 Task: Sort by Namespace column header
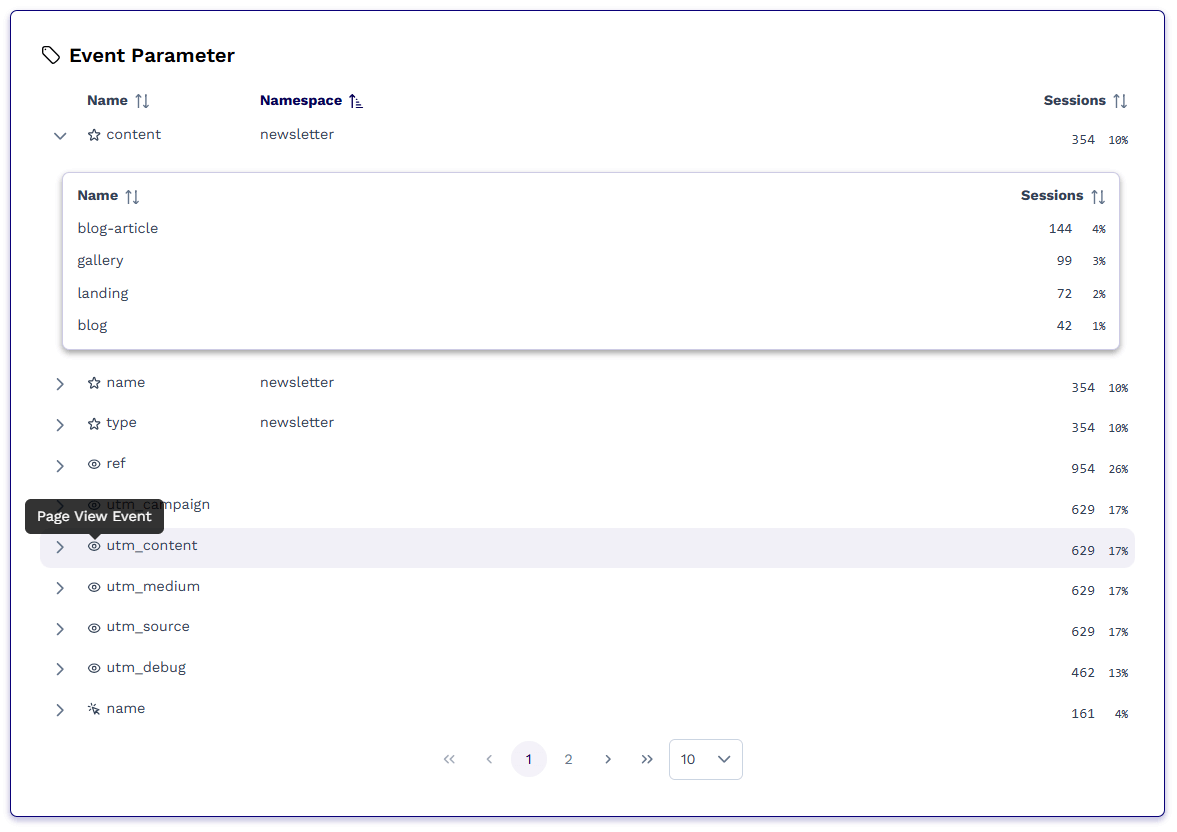pos(311,101)
